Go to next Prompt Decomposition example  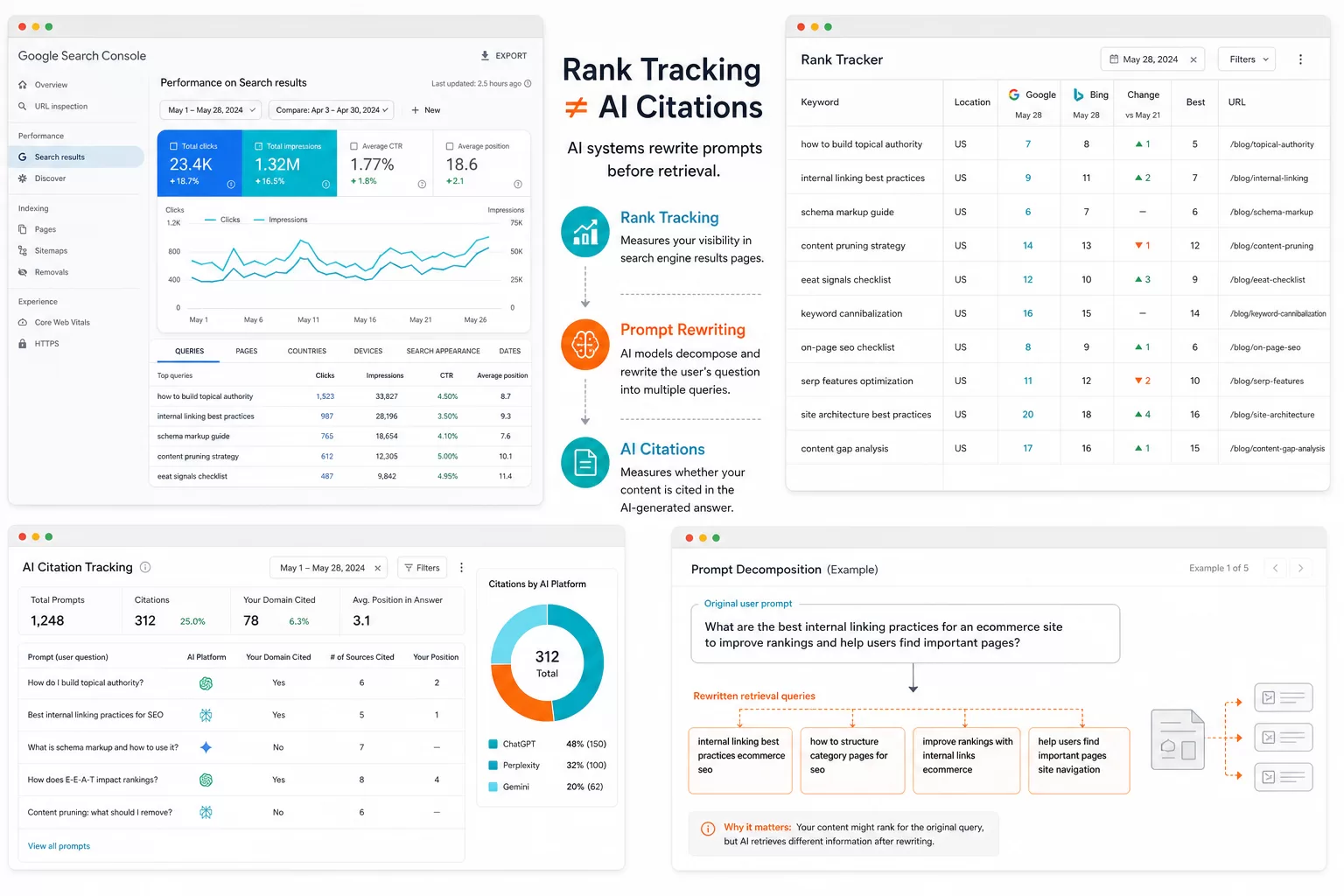[x=1300, y=569]
